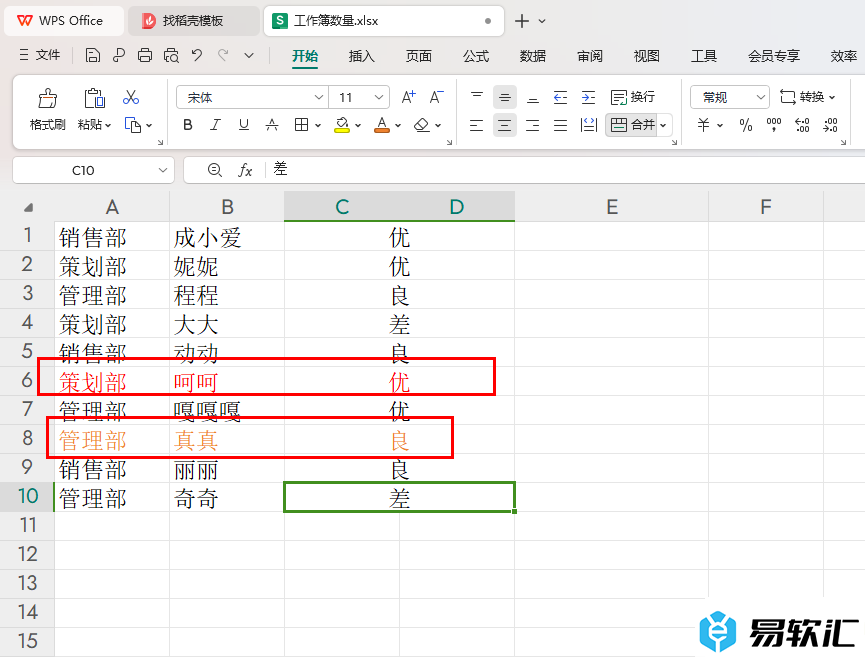Open font color dropdown arrow

[x=398, y=125]
